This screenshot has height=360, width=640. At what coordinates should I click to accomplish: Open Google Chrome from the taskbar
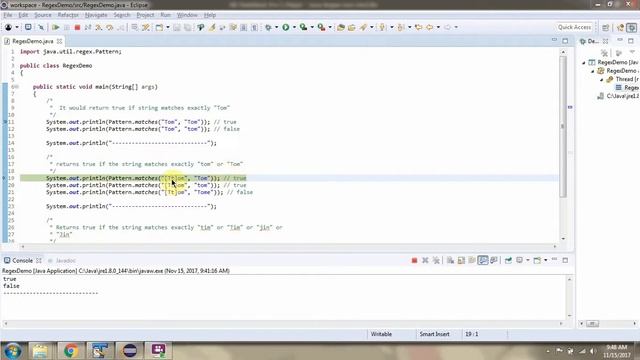(x=71, y=351)
